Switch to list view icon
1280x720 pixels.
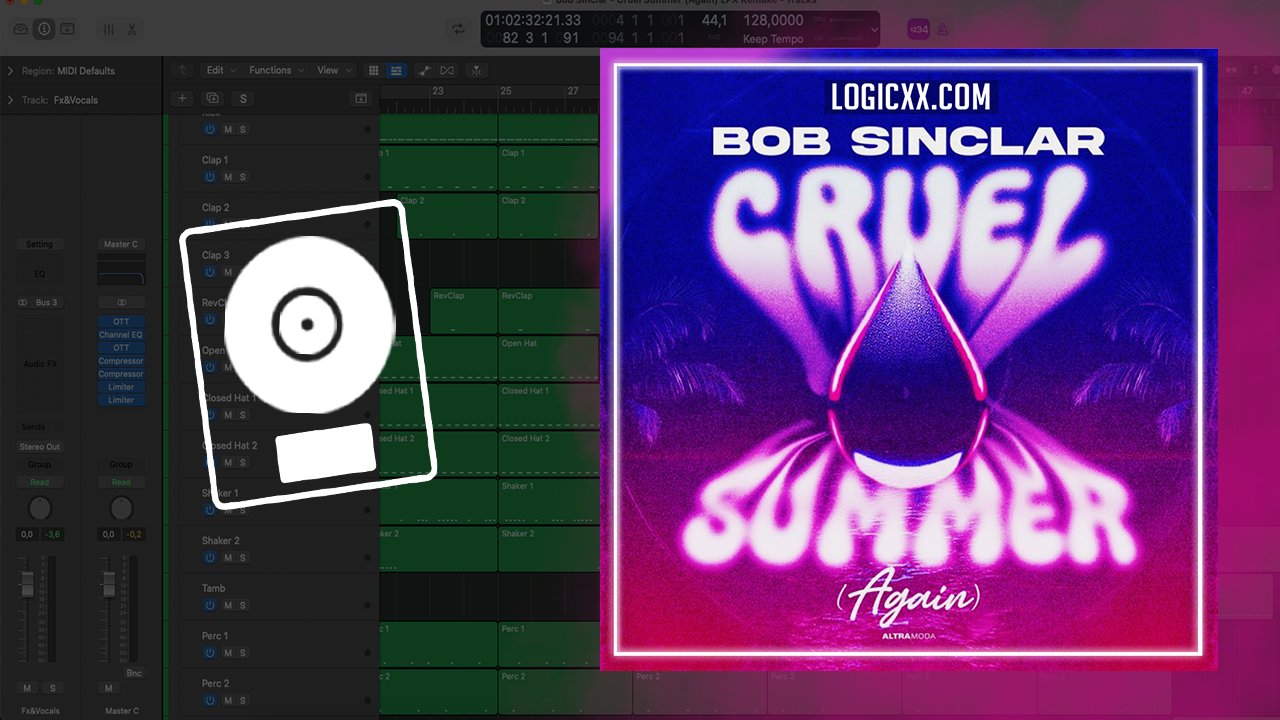tap(396, 70)
